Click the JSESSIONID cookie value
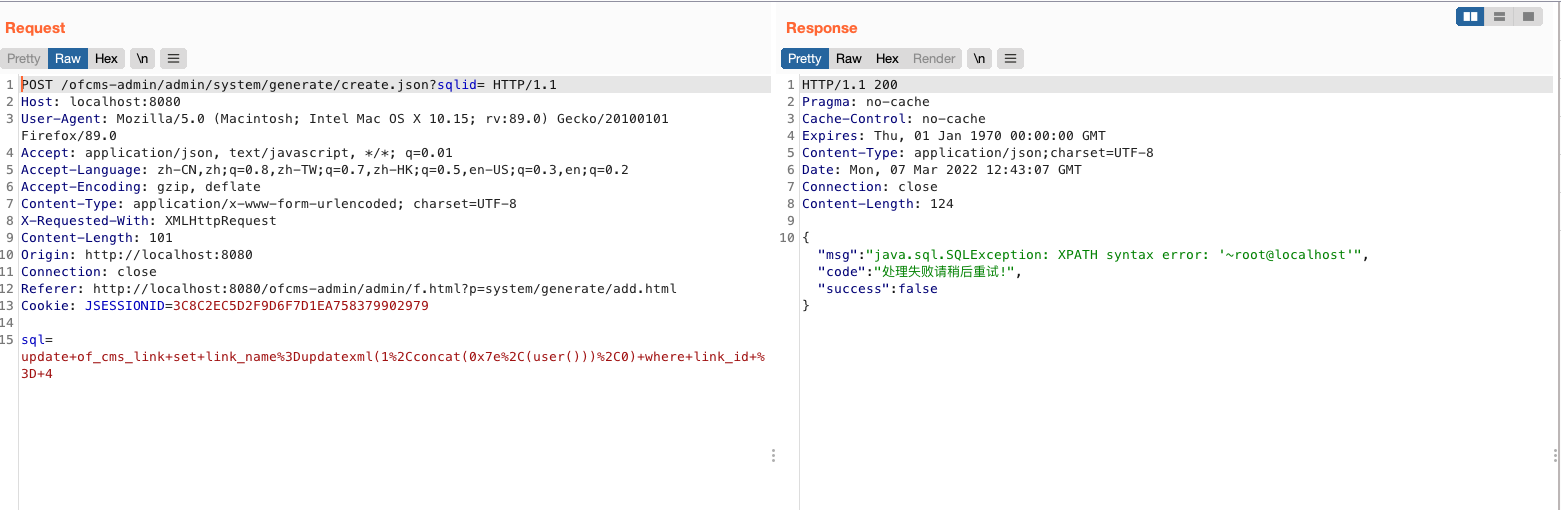Screen dimensions: 1561x510 point(301,306)
